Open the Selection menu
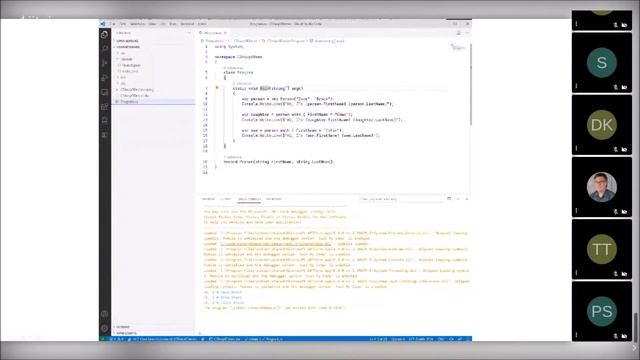640x360 pixels. [x=137, y=24]
